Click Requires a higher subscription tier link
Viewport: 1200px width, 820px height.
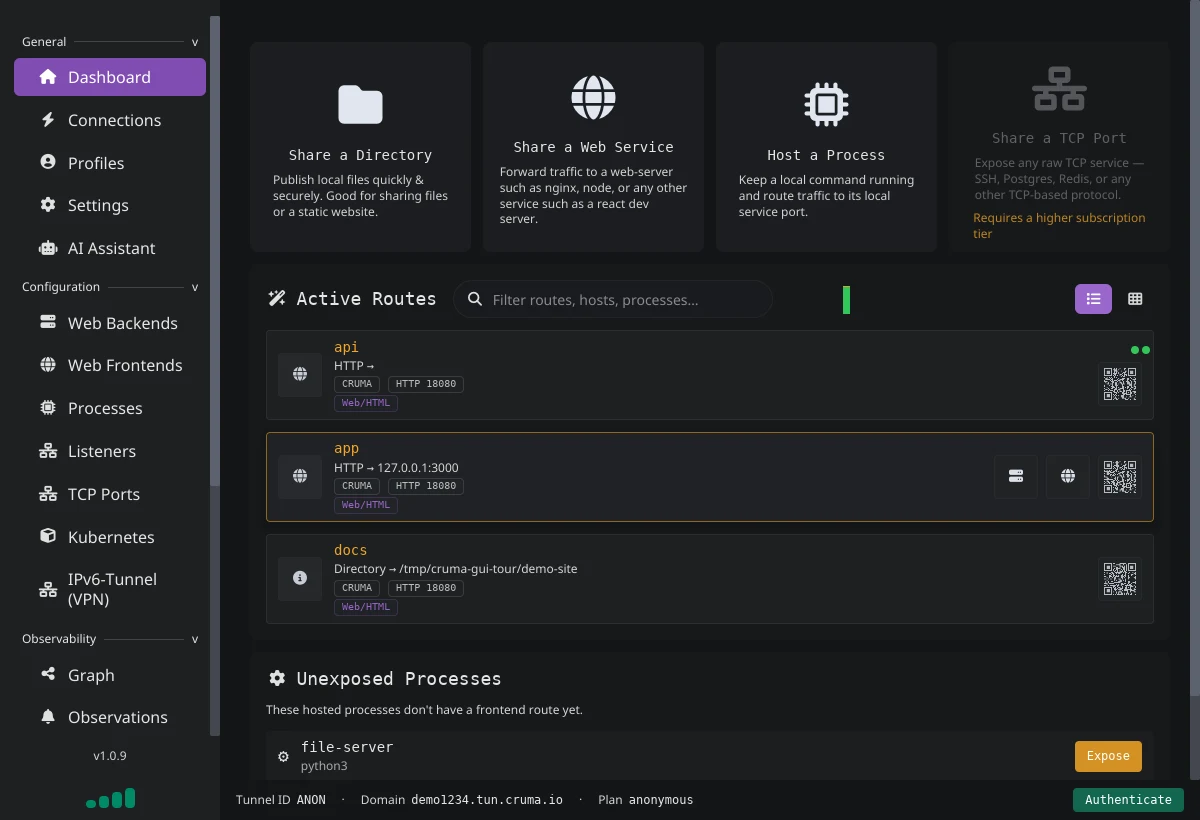[1059, 225]
